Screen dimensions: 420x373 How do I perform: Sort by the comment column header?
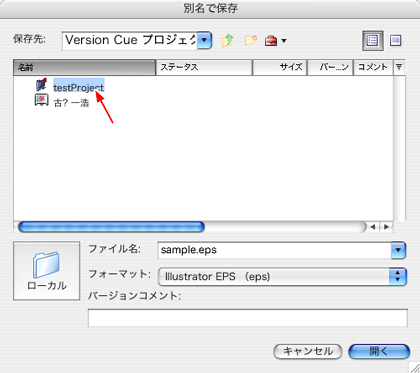(x=373, y=68)
